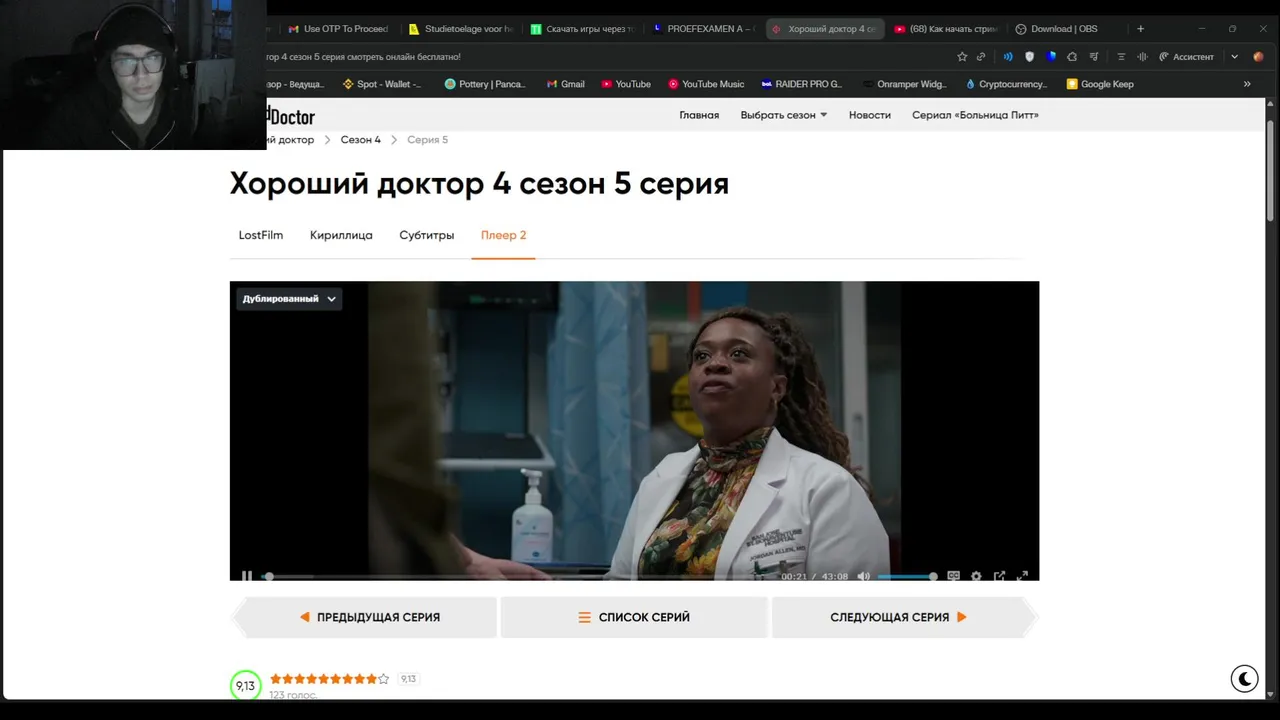Open the extensions puzzle icon
Viewport: 1280px width, 720px height.
coord(1072,57)
